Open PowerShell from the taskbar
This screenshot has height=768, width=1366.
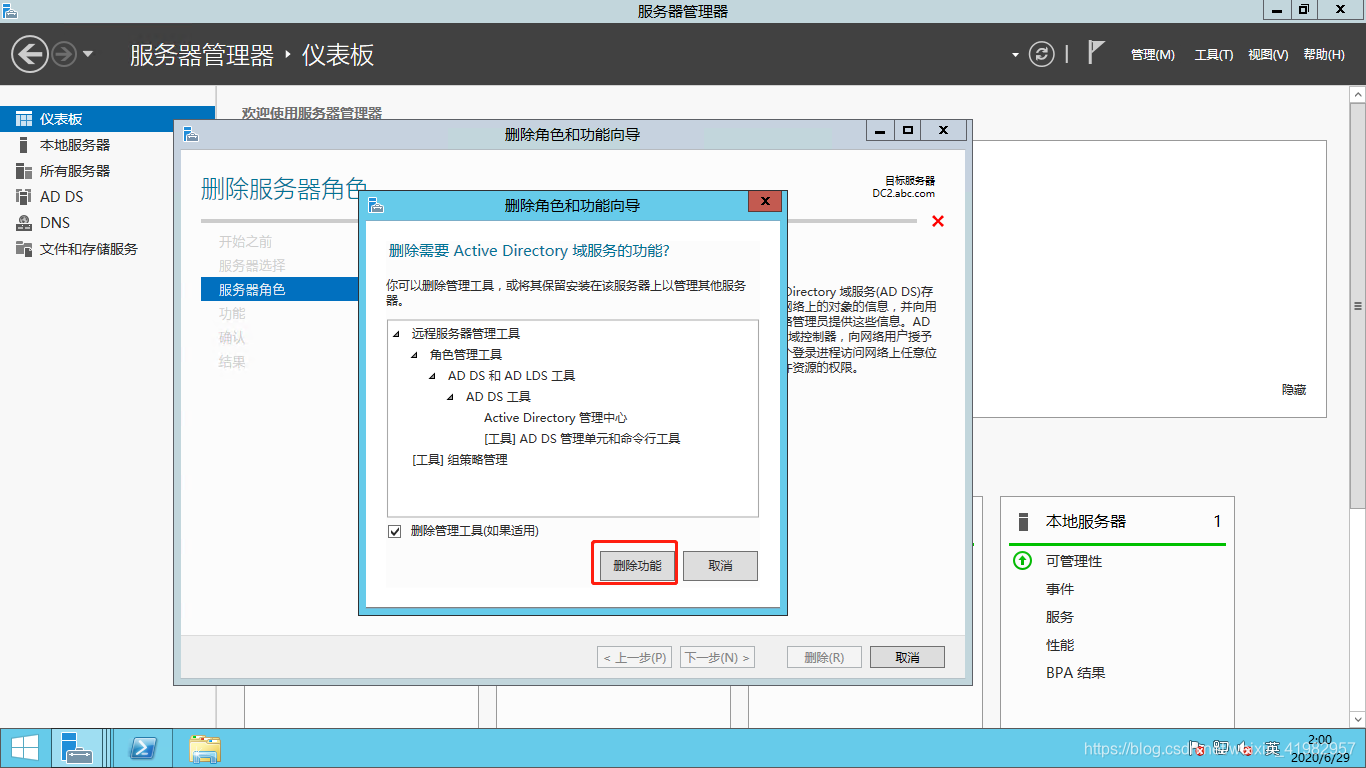[x=144, y=748]
